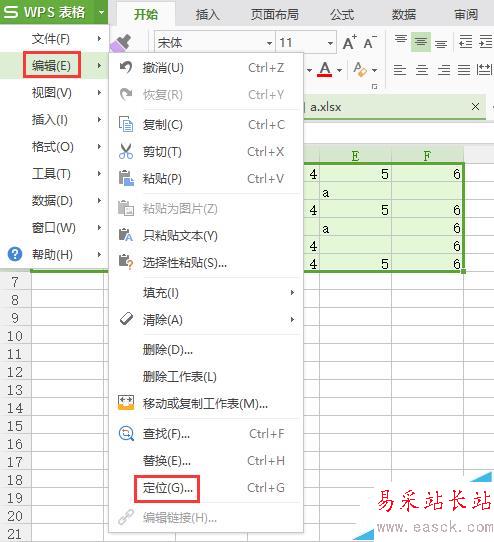Toggle middle vertical alignment
Viewport: 494px width, 542px height.
[x=421, y=42]
